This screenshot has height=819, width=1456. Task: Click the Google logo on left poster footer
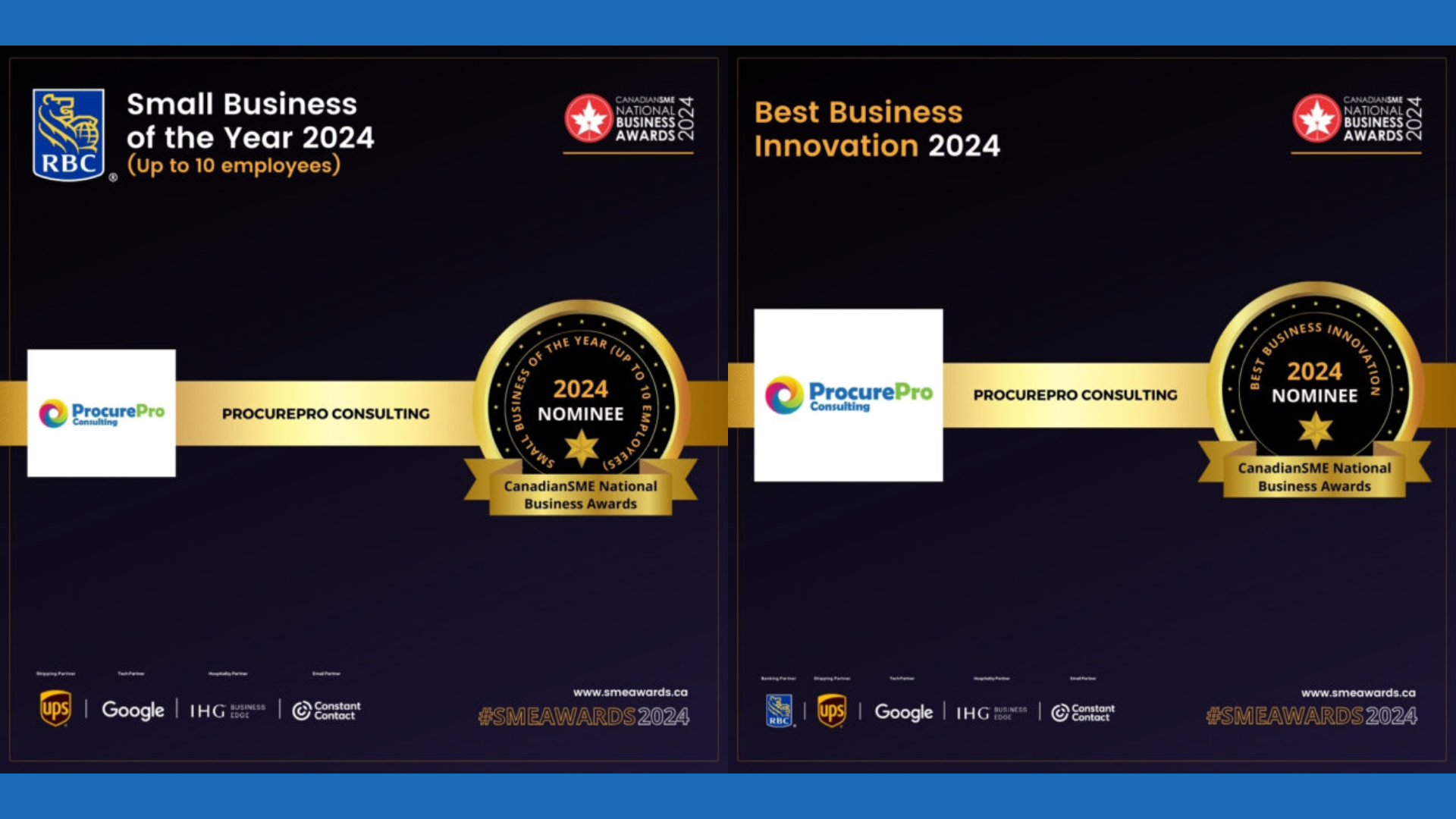(133, 711)
